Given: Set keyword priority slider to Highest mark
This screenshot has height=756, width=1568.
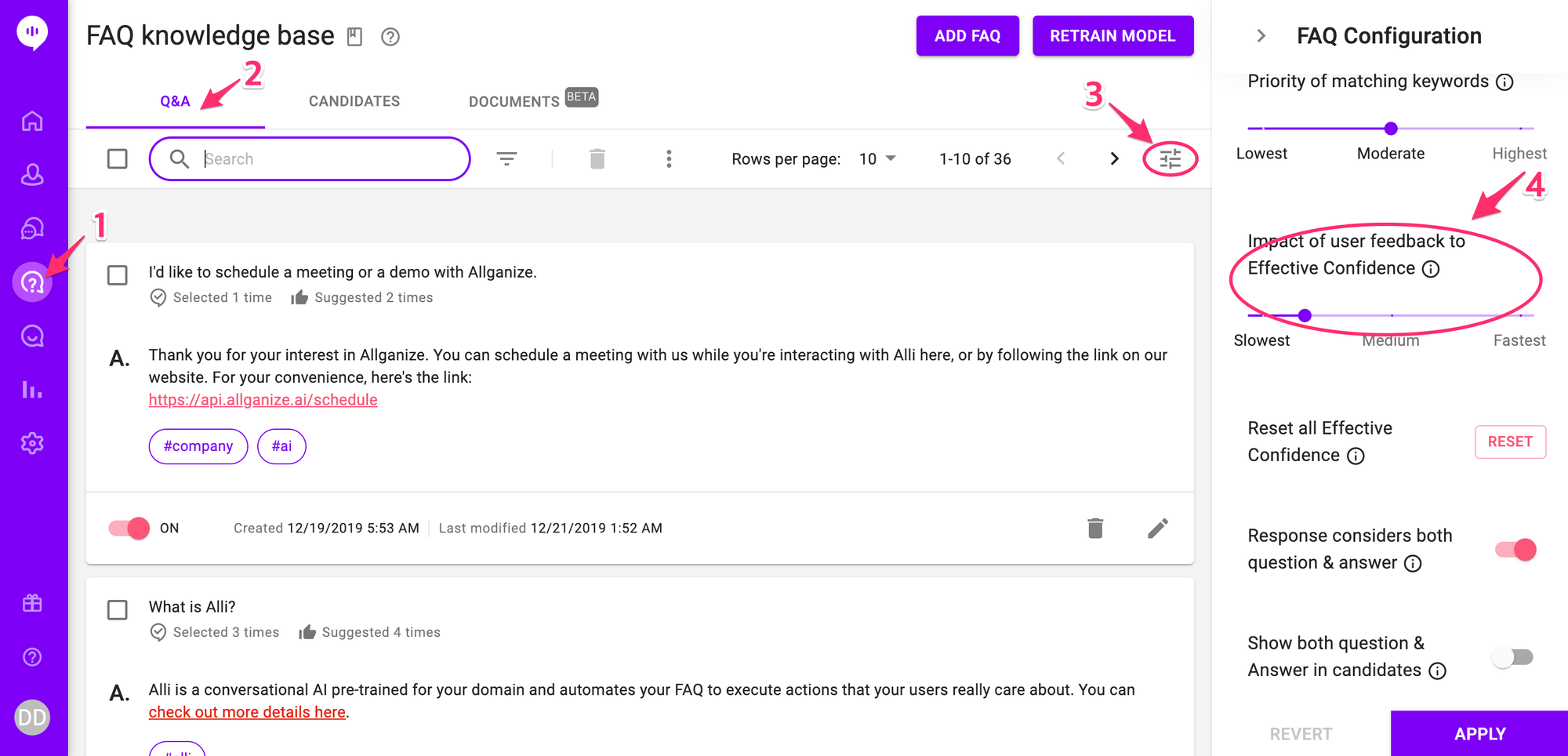Looking at the screenshot, I should click(x=1520, y=128).
